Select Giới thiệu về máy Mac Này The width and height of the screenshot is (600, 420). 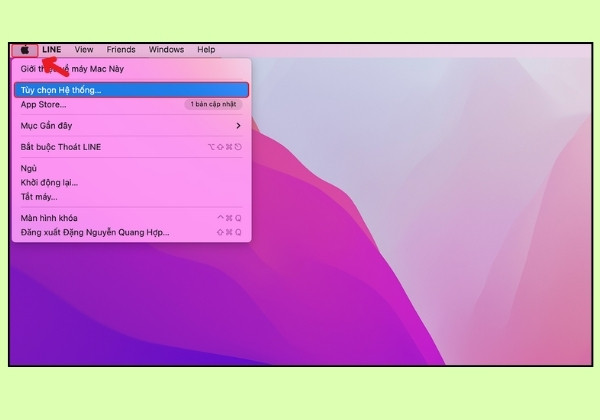click(132, 69)
